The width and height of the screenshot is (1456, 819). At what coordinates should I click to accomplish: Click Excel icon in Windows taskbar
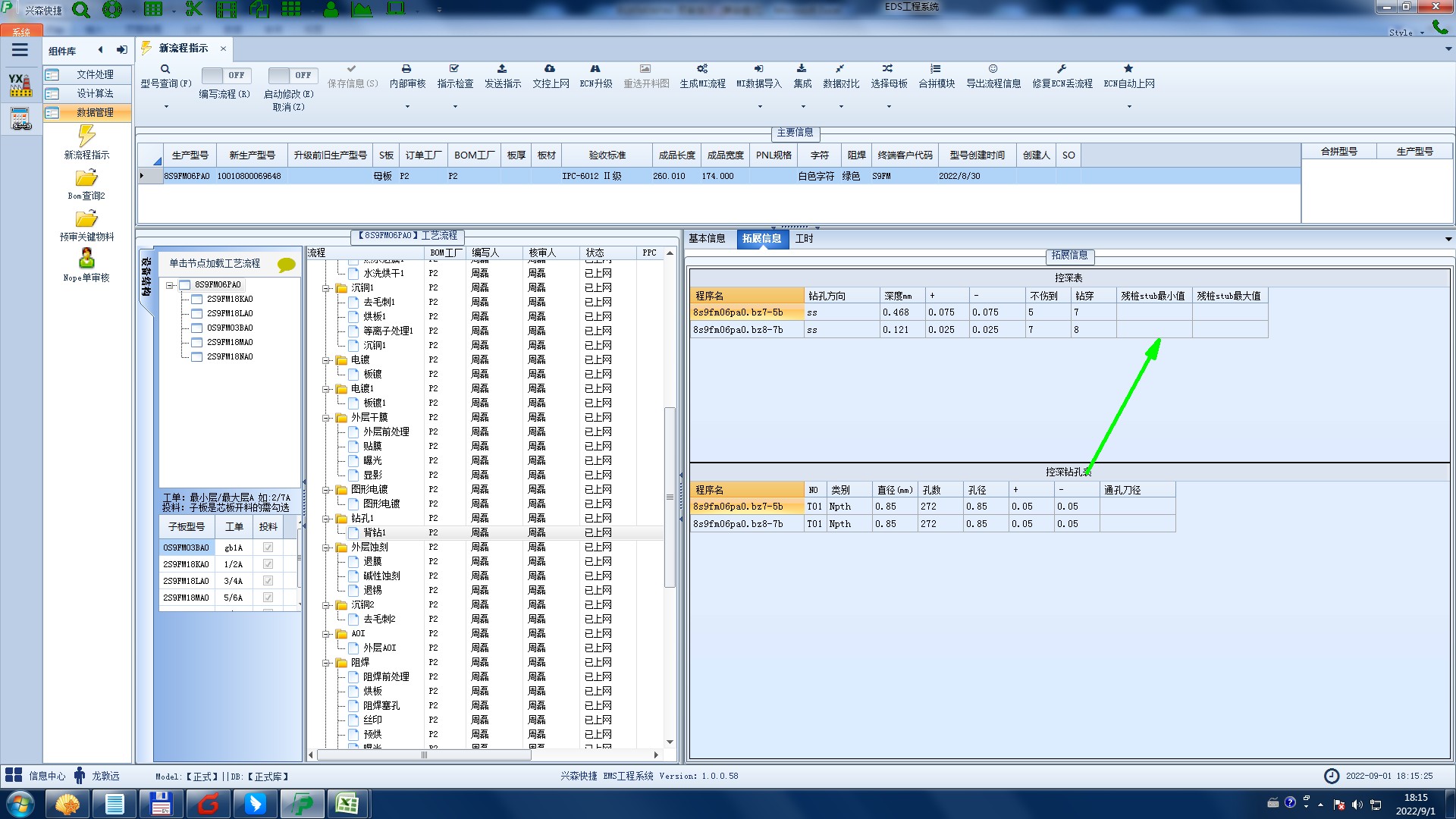(347, 803)
